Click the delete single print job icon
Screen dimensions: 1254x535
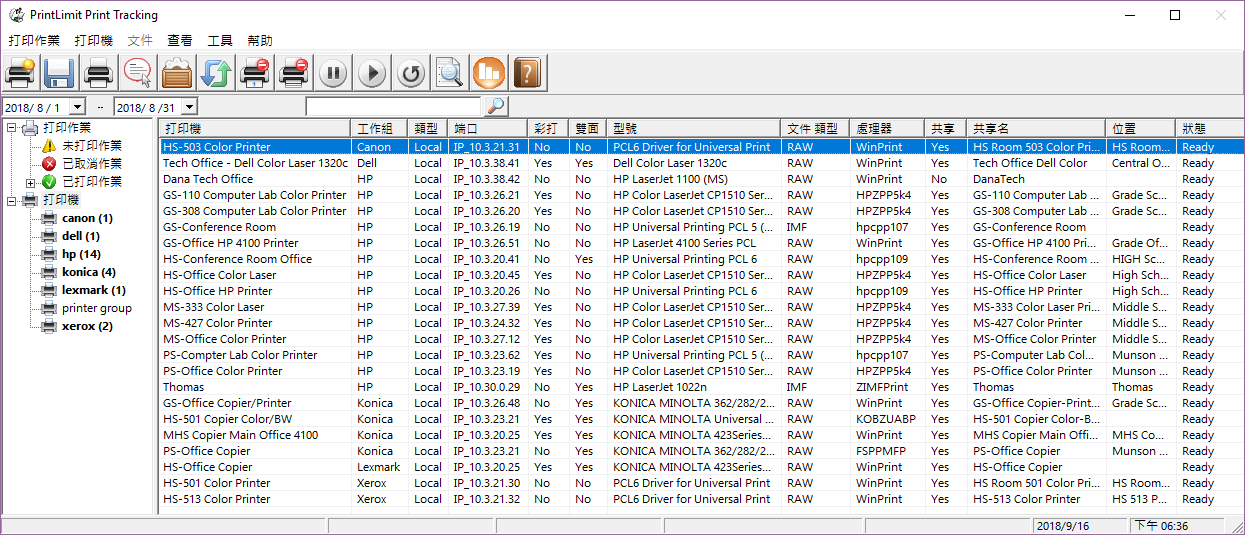[x=255, y=73]
